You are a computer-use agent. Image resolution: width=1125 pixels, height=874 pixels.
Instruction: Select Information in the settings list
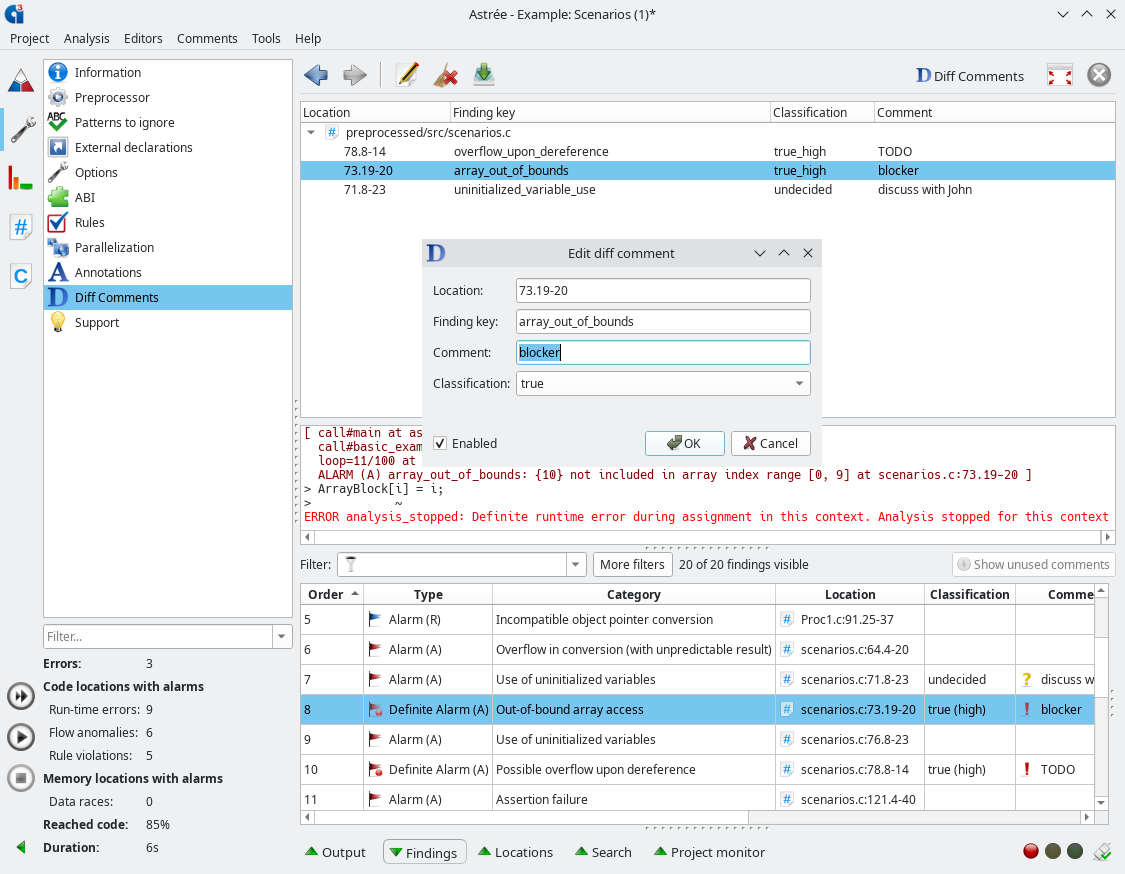coord(168,72)
